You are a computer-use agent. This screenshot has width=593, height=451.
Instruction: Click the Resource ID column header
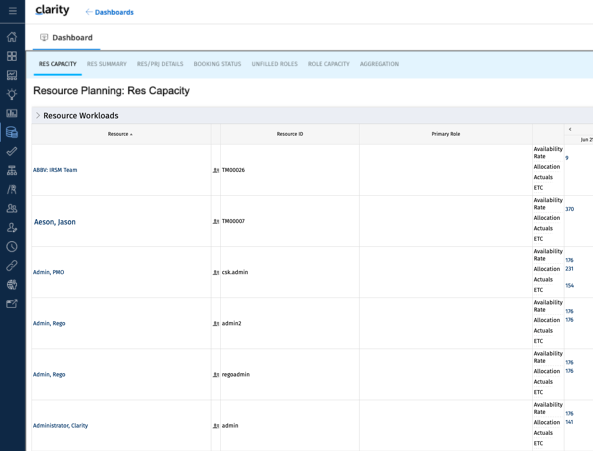[x=290, y=134]
